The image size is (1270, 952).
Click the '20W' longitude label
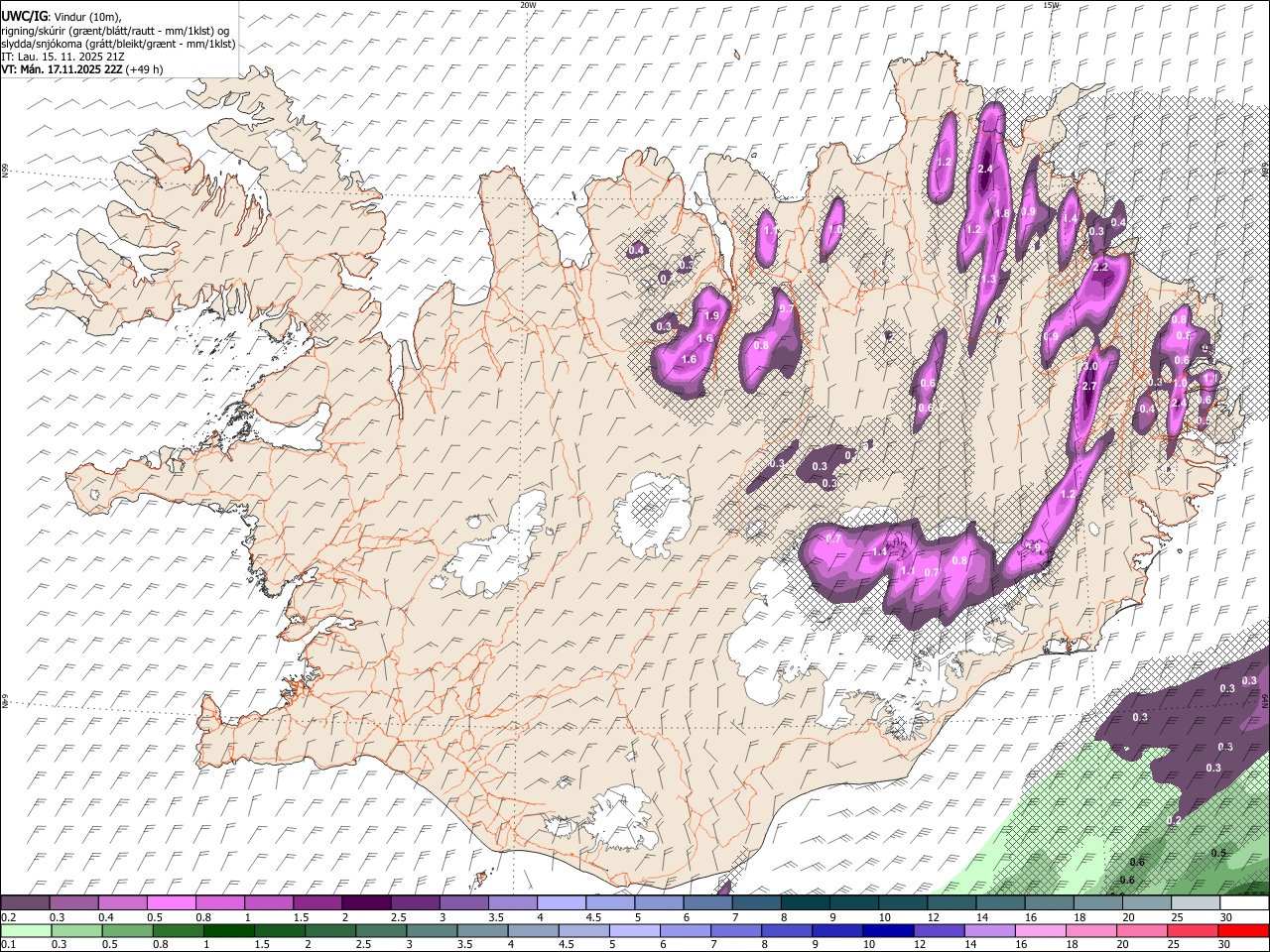pyautogui.click(x=528, y=5)
